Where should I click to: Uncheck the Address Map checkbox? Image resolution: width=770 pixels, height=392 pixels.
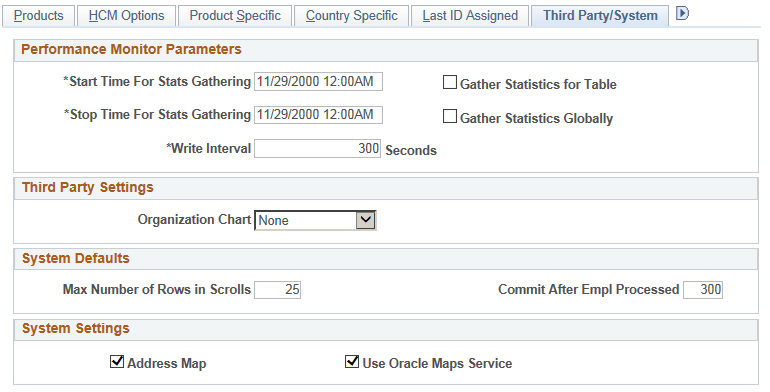(x=117, y=362)
